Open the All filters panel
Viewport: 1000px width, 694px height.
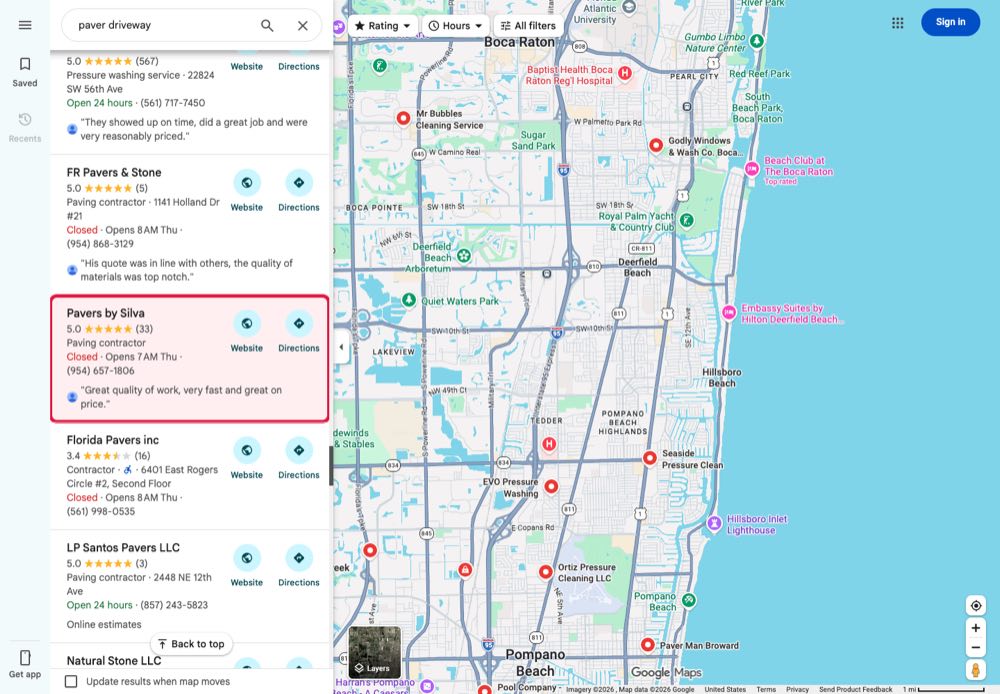[528, 26]
